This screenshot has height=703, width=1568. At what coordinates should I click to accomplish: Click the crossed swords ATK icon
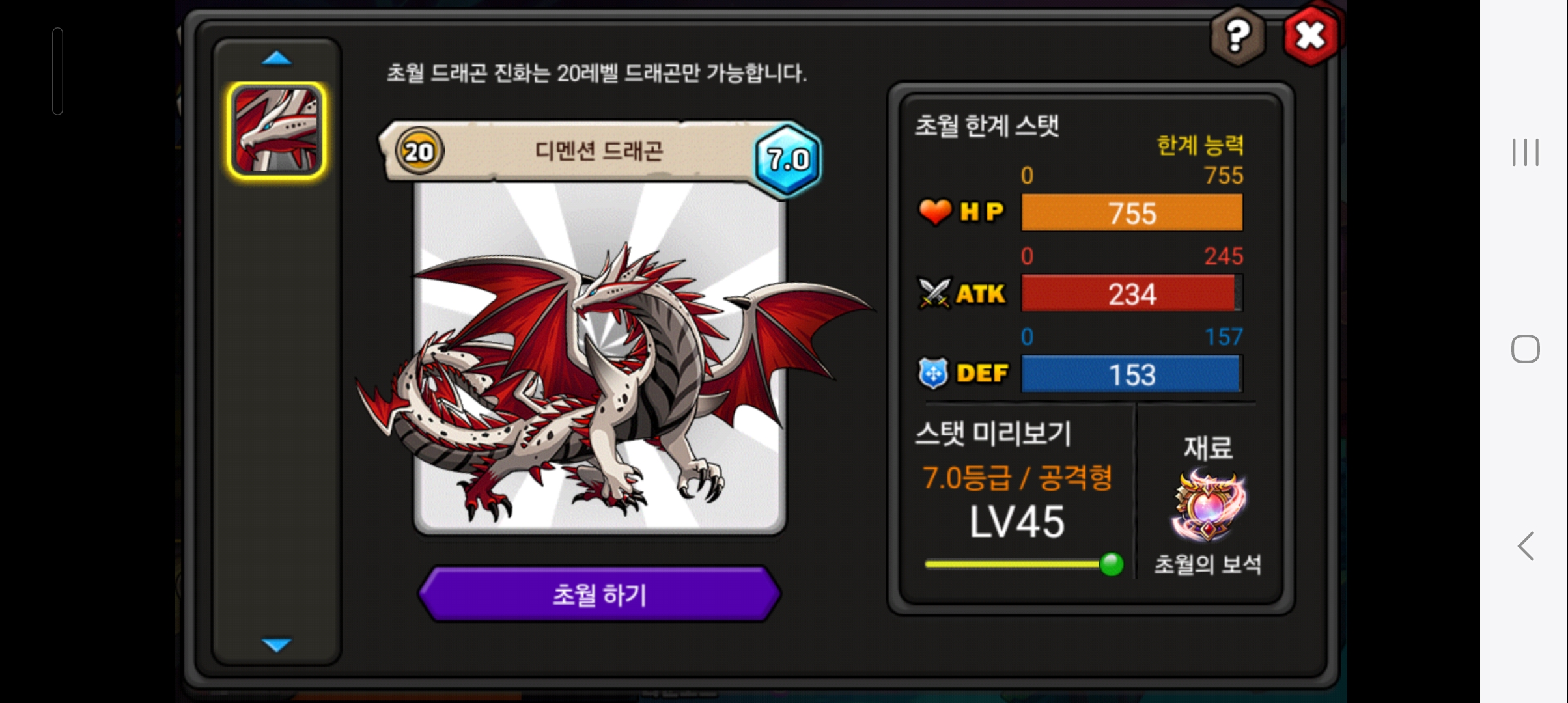(934, 293)
